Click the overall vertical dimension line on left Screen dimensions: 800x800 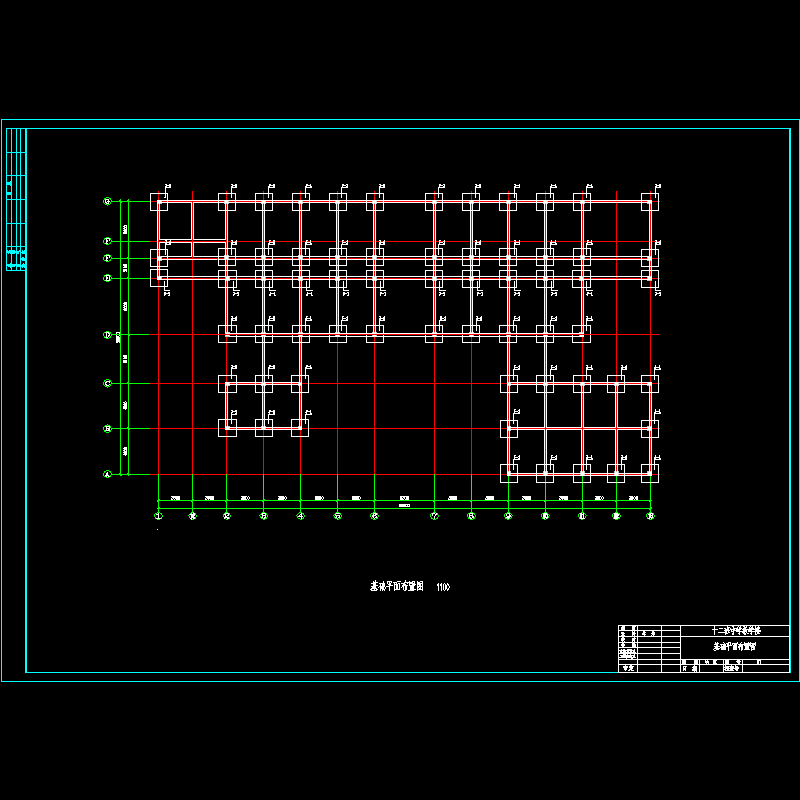(121, 338)
